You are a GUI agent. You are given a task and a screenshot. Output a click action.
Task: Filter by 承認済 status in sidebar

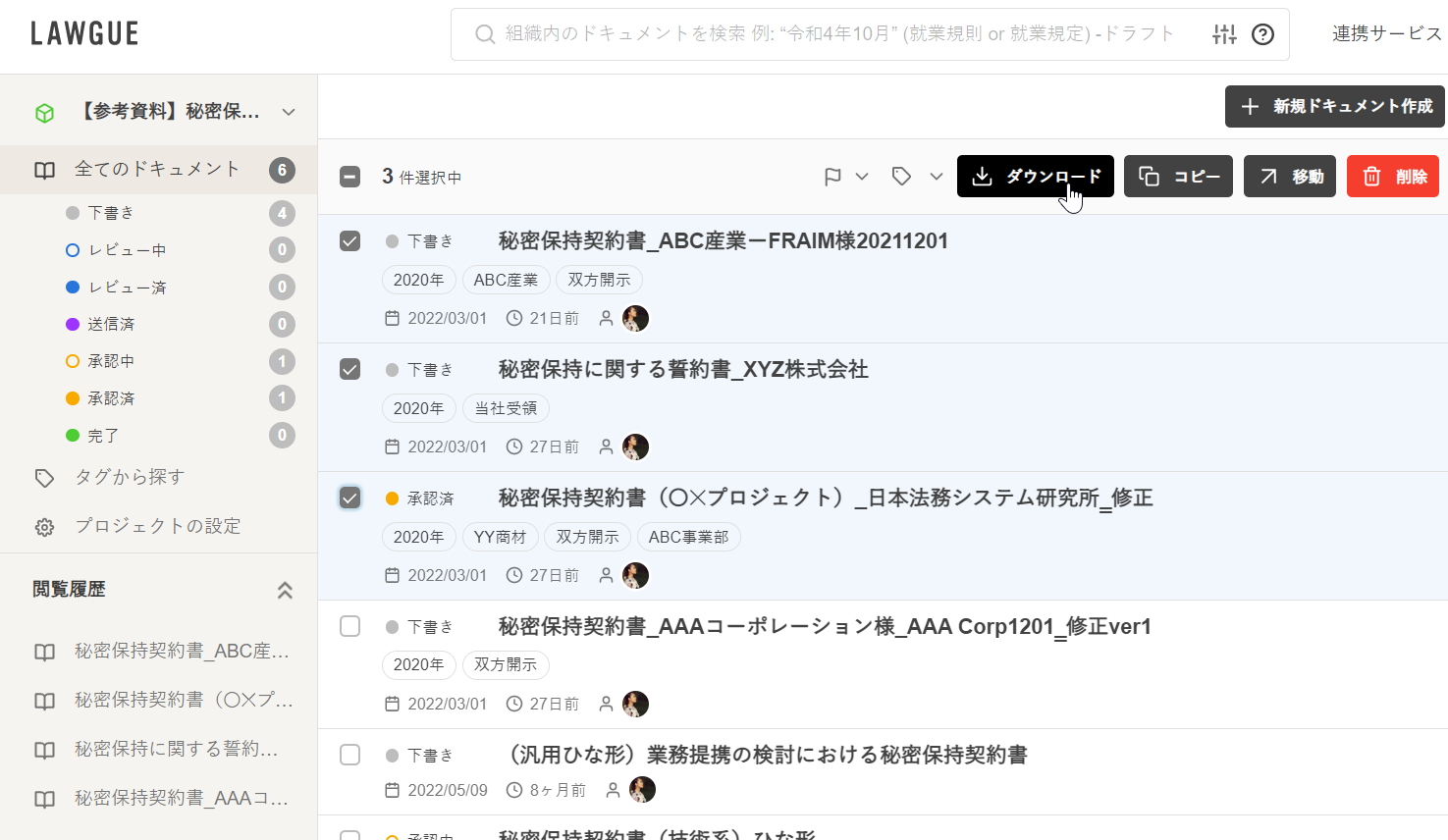coord(111,398)
